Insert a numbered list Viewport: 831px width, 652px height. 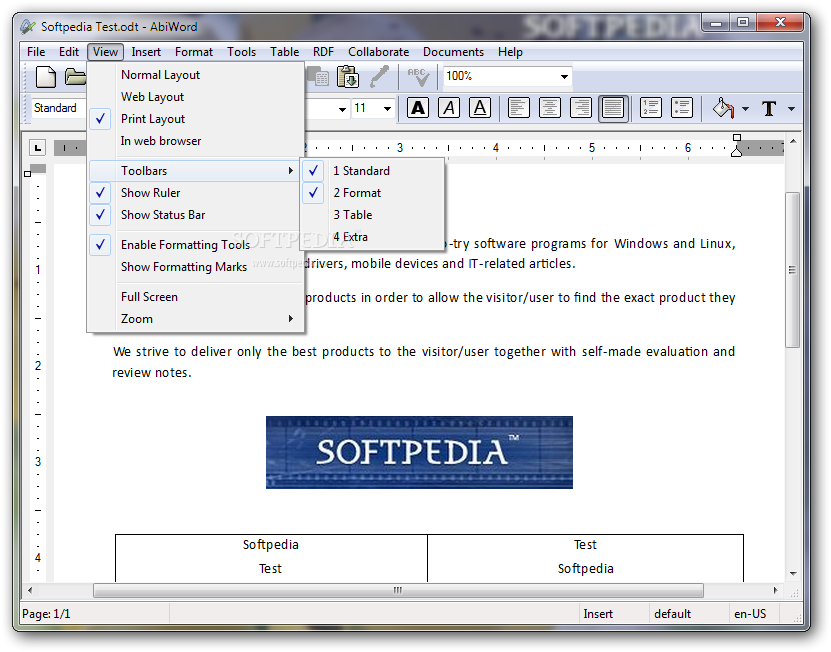(x=651, y=108)
